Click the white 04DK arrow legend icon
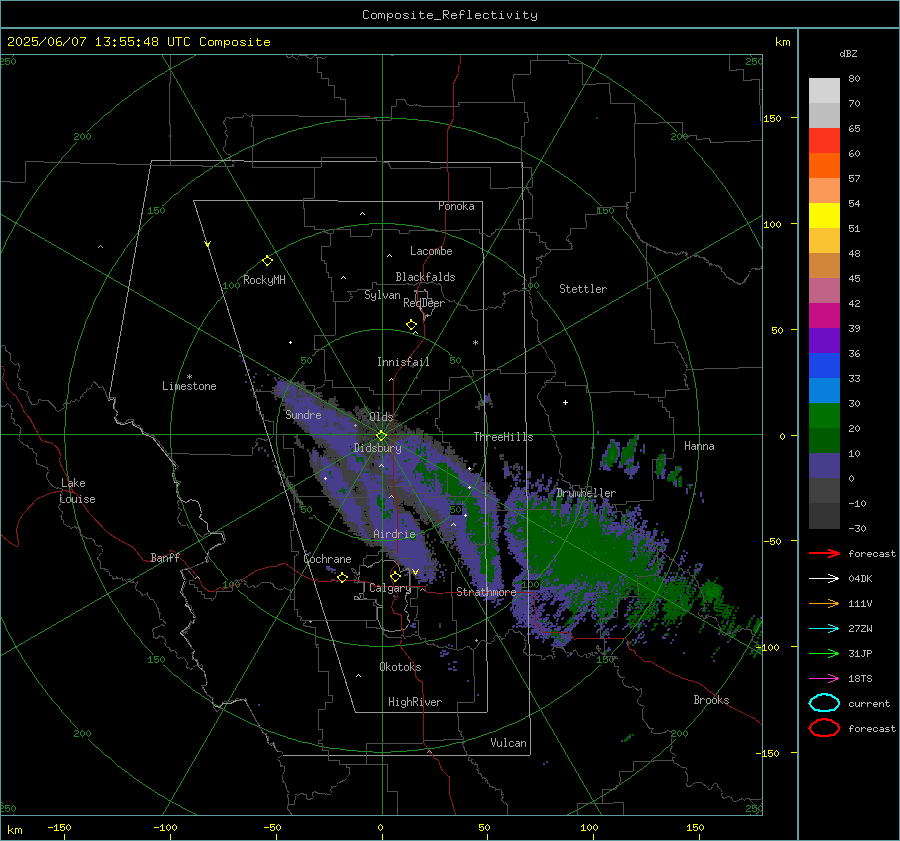 (x=824, y=579)
